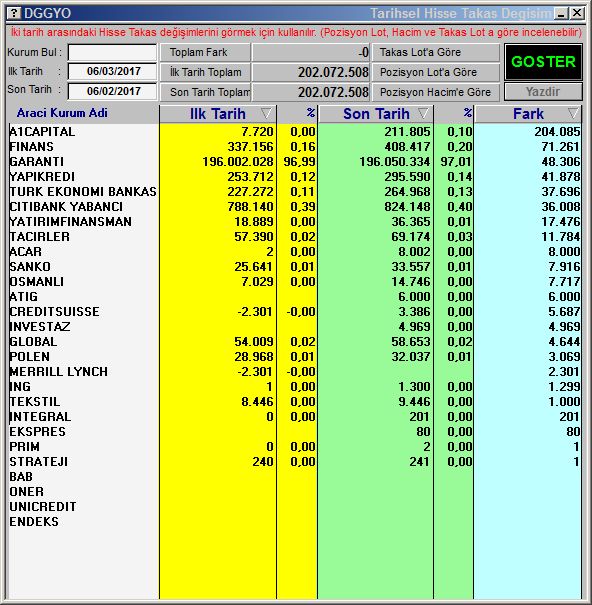Viewport: 592px width, 605px height.
Task: Select the GARANTI row
Action: pos(295,162)
